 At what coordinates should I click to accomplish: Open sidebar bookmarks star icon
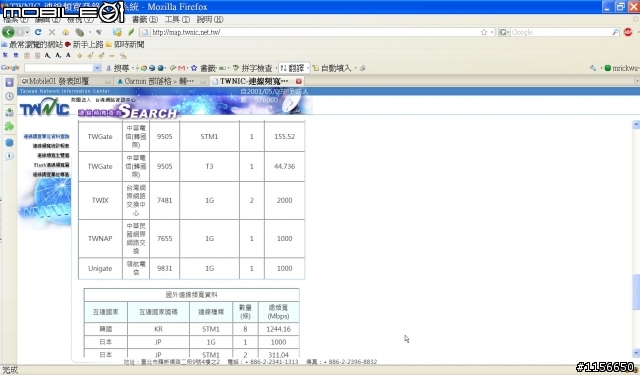click(9, 82)
